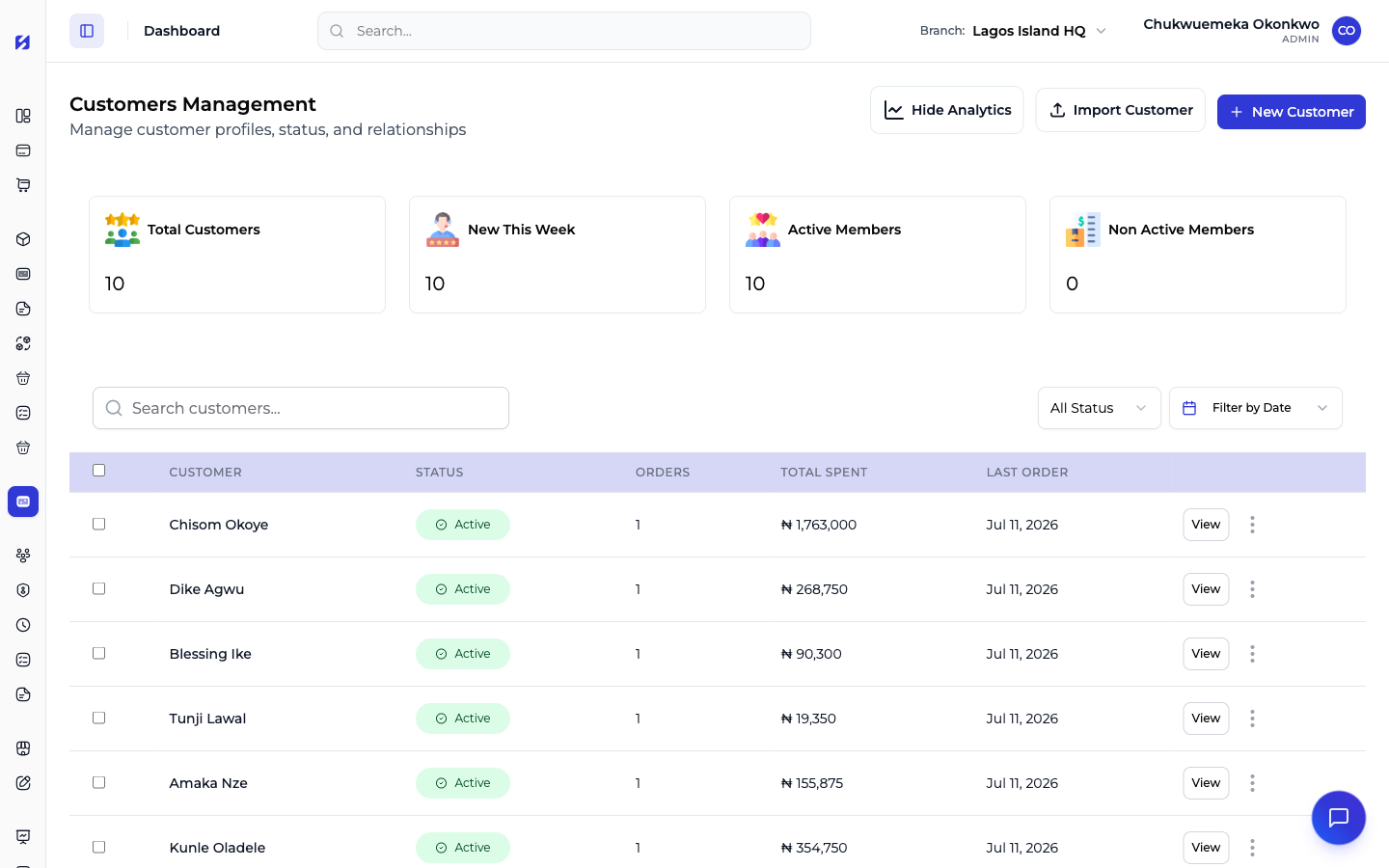Tick the checkbox for Amaka Nze

pos(98,782)
